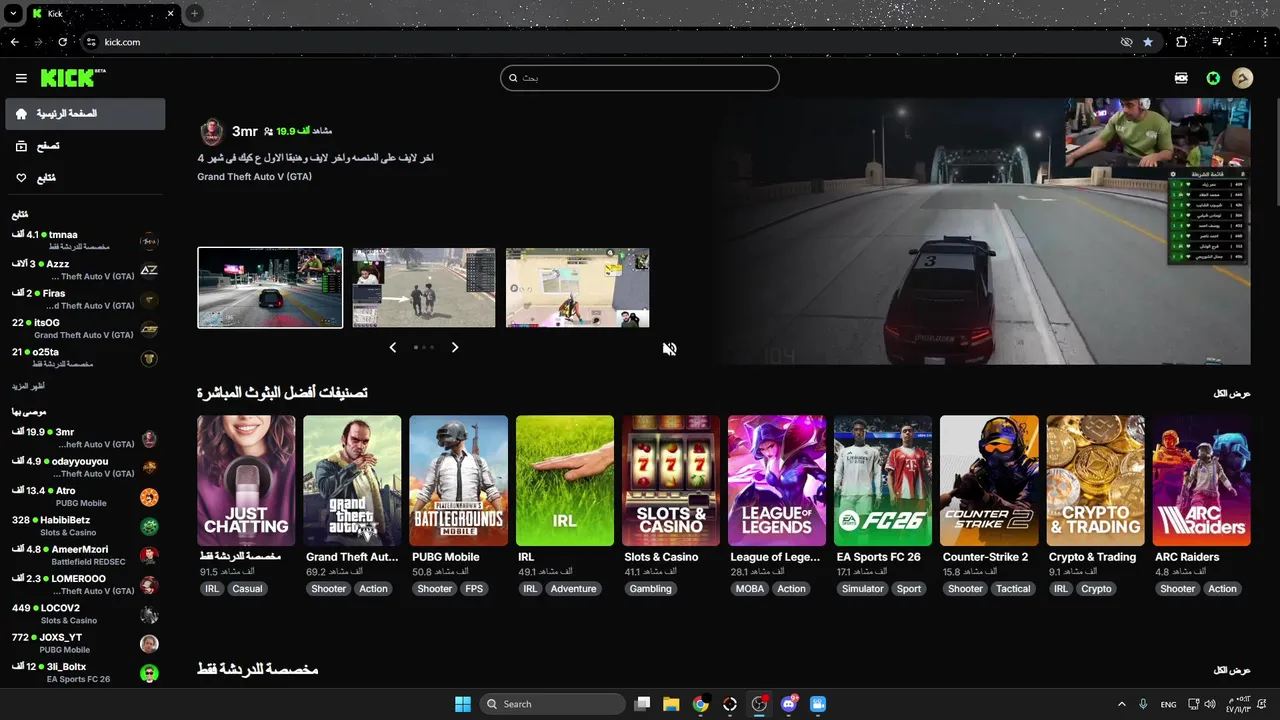The image size is (1280, 720).
Task: Bookmark this page with star icon
Action: click(1148, 42)
